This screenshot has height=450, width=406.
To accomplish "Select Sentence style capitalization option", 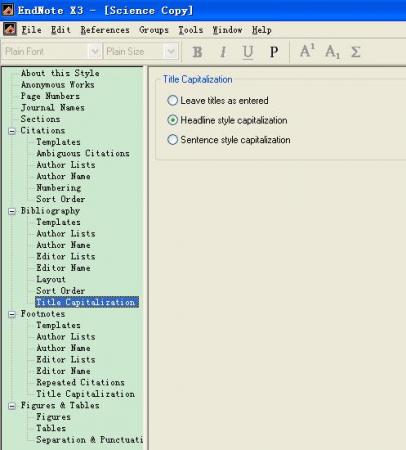I will [229, 140].
